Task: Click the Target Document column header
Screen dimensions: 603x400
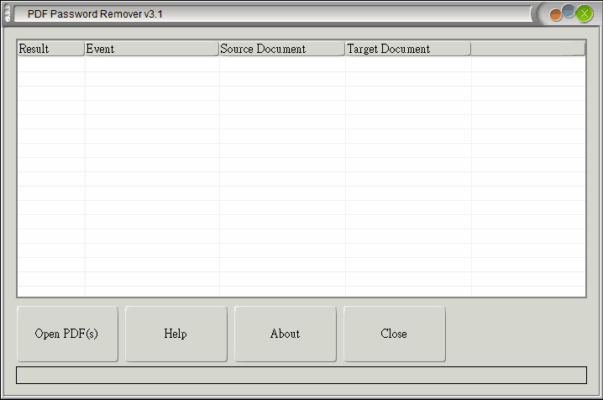Action: (408, 49)
